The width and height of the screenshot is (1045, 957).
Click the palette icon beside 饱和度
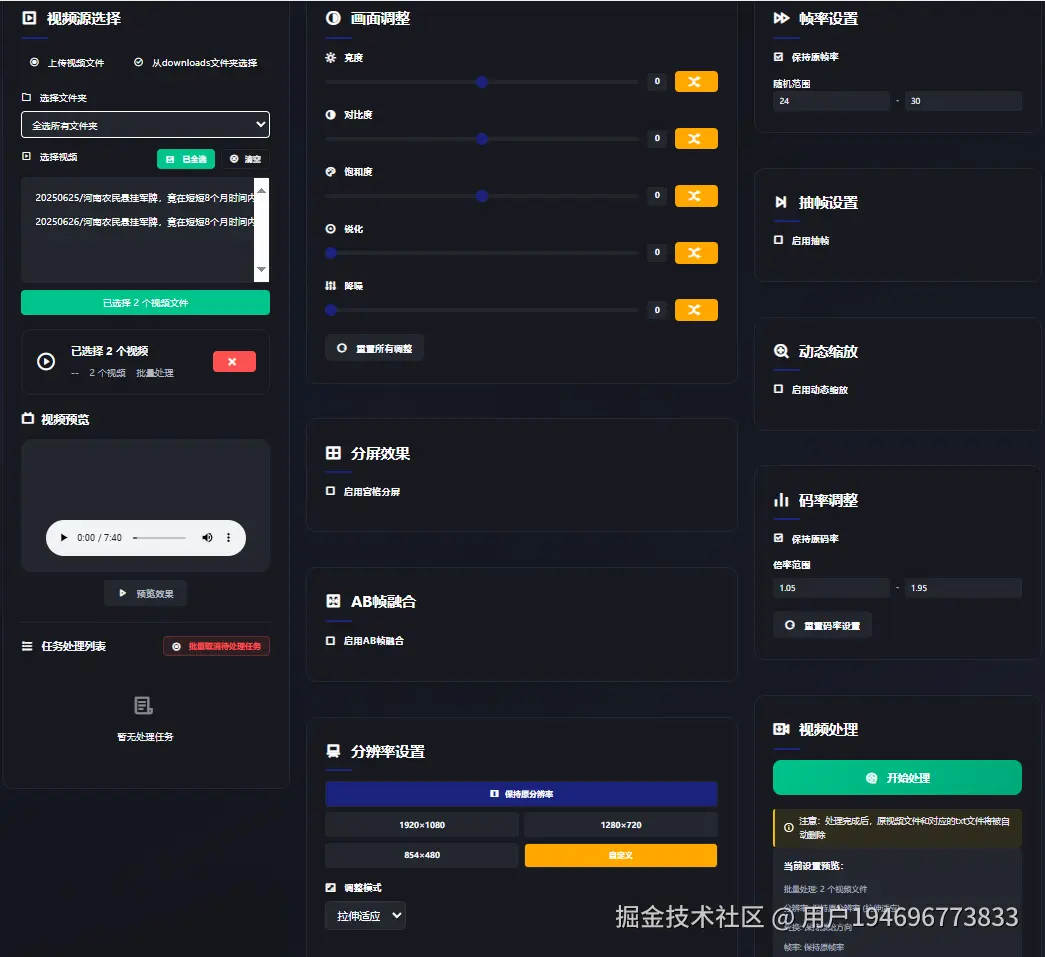(330, 171)
